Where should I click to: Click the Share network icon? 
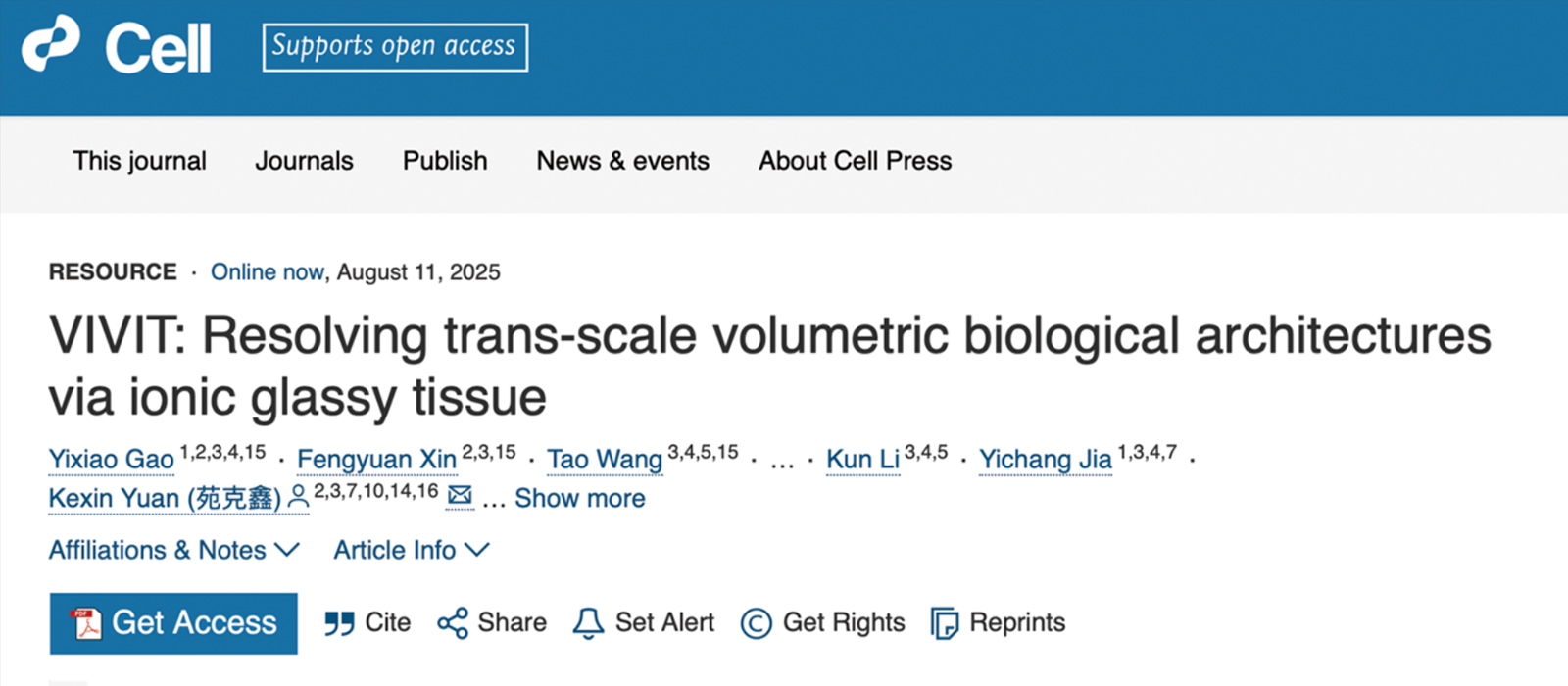(453, 623)
